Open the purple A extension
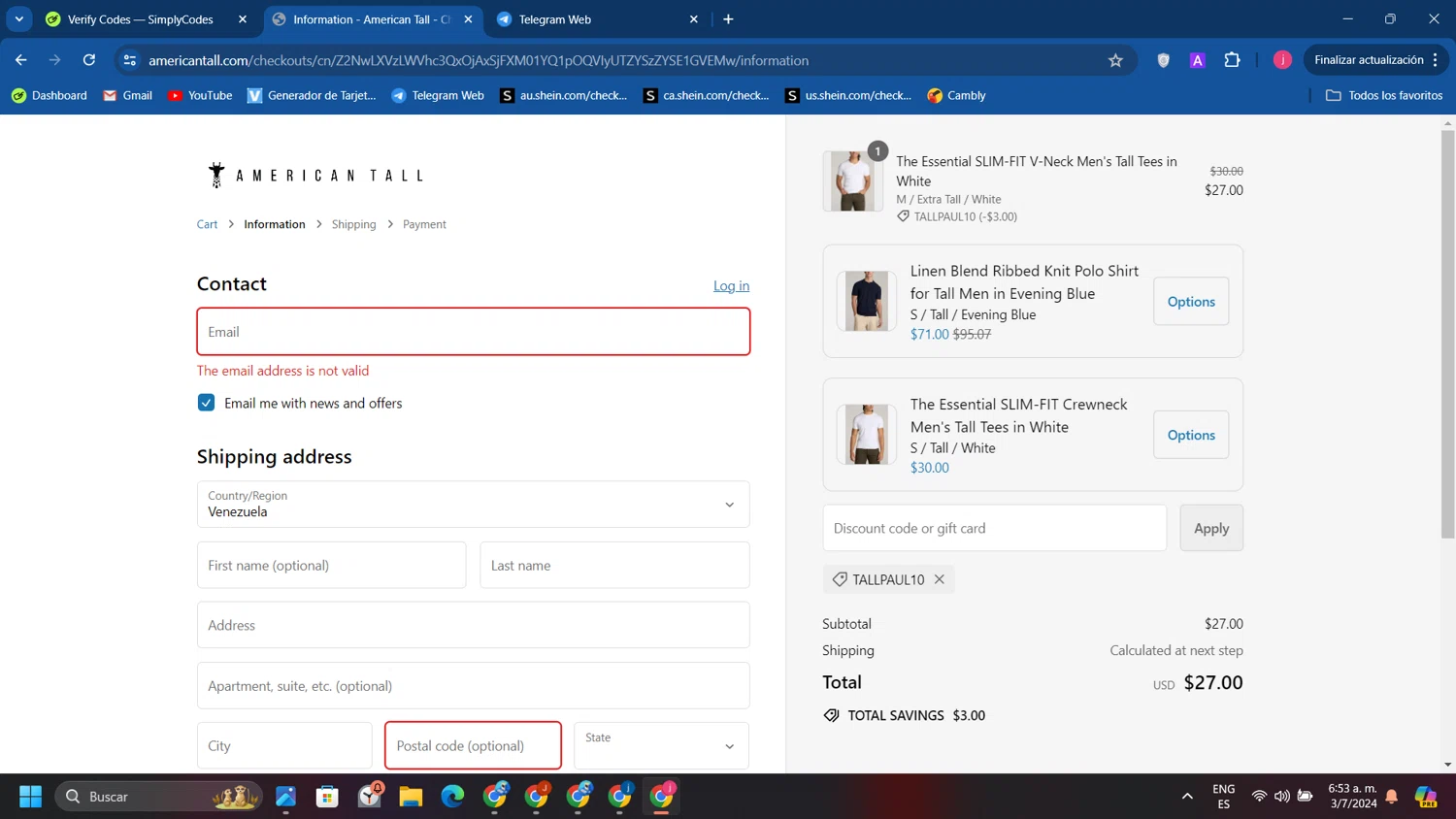Screen dimensions: 1456x819 pos(1197,60)
